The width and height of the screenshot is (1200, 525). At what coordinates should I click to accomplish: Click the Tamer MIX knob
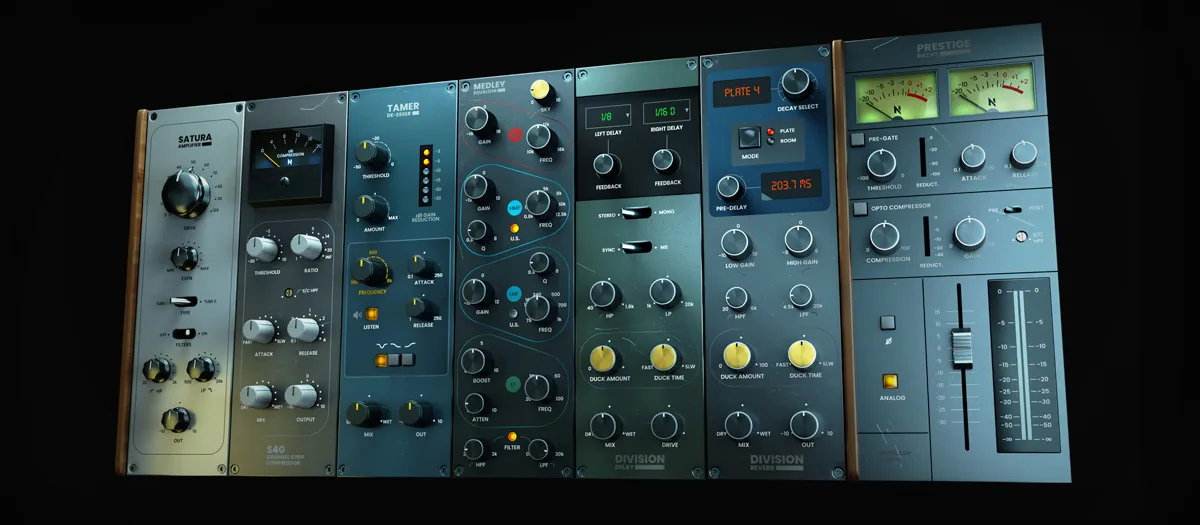pos(362,414)
